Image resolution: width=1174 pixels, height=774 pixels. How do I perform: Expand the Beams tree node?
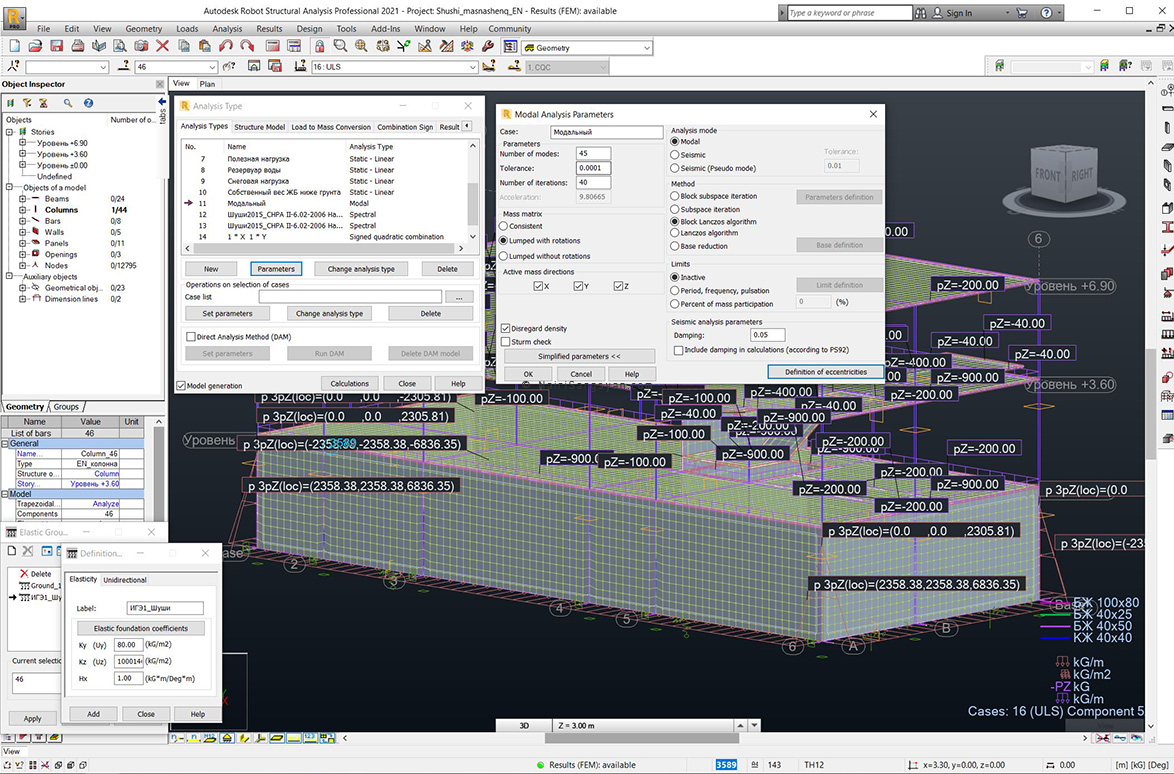tap(22, 199)
